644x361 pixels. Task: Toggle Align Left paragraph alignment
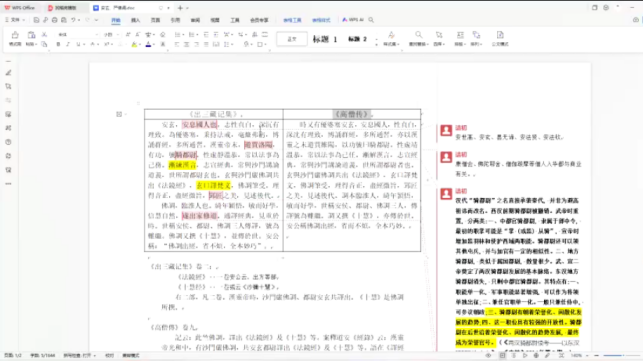[x=177, y=44]
